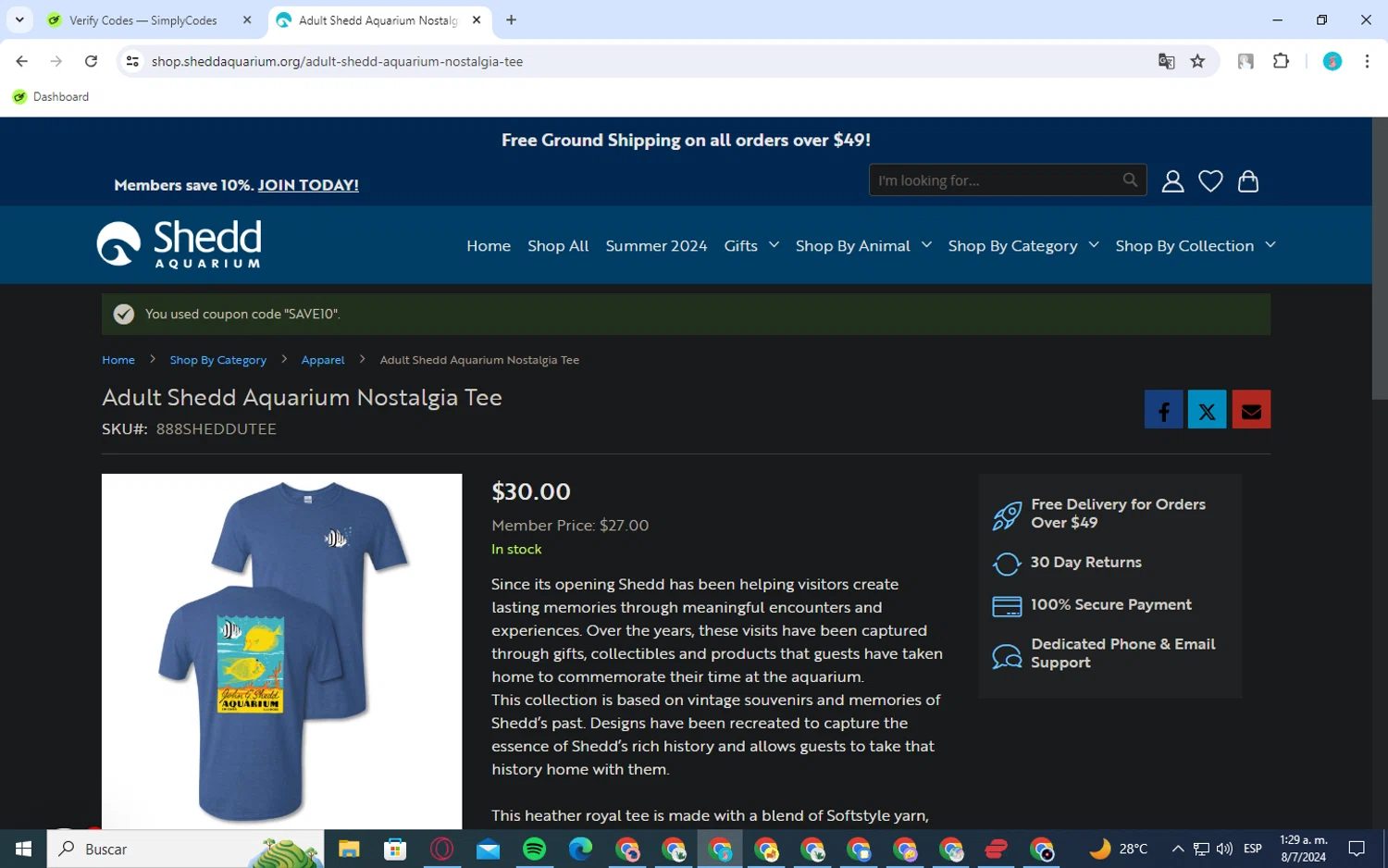This screenshot has width=1388, height=868.
Task: Share product on X (Twitter)
Action: (x=1207, y=409)
